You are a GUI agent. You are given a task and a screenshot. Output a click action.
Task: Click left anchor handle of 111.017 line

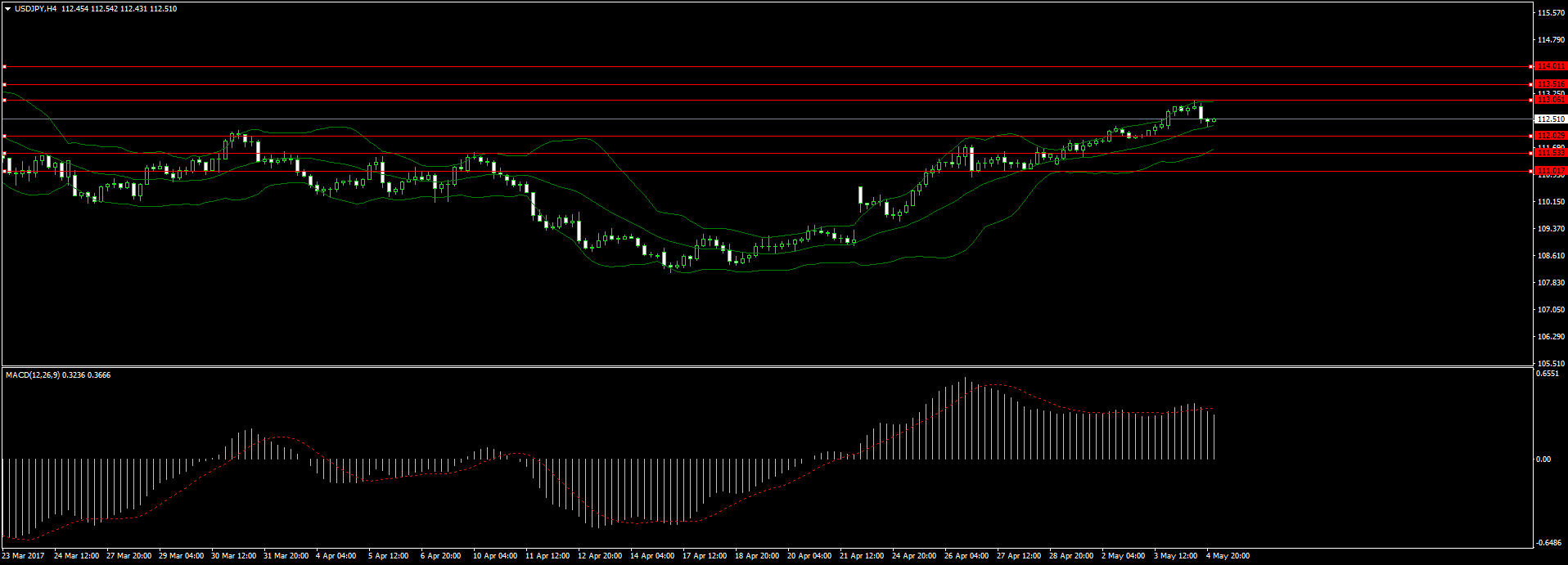point(4,171)
